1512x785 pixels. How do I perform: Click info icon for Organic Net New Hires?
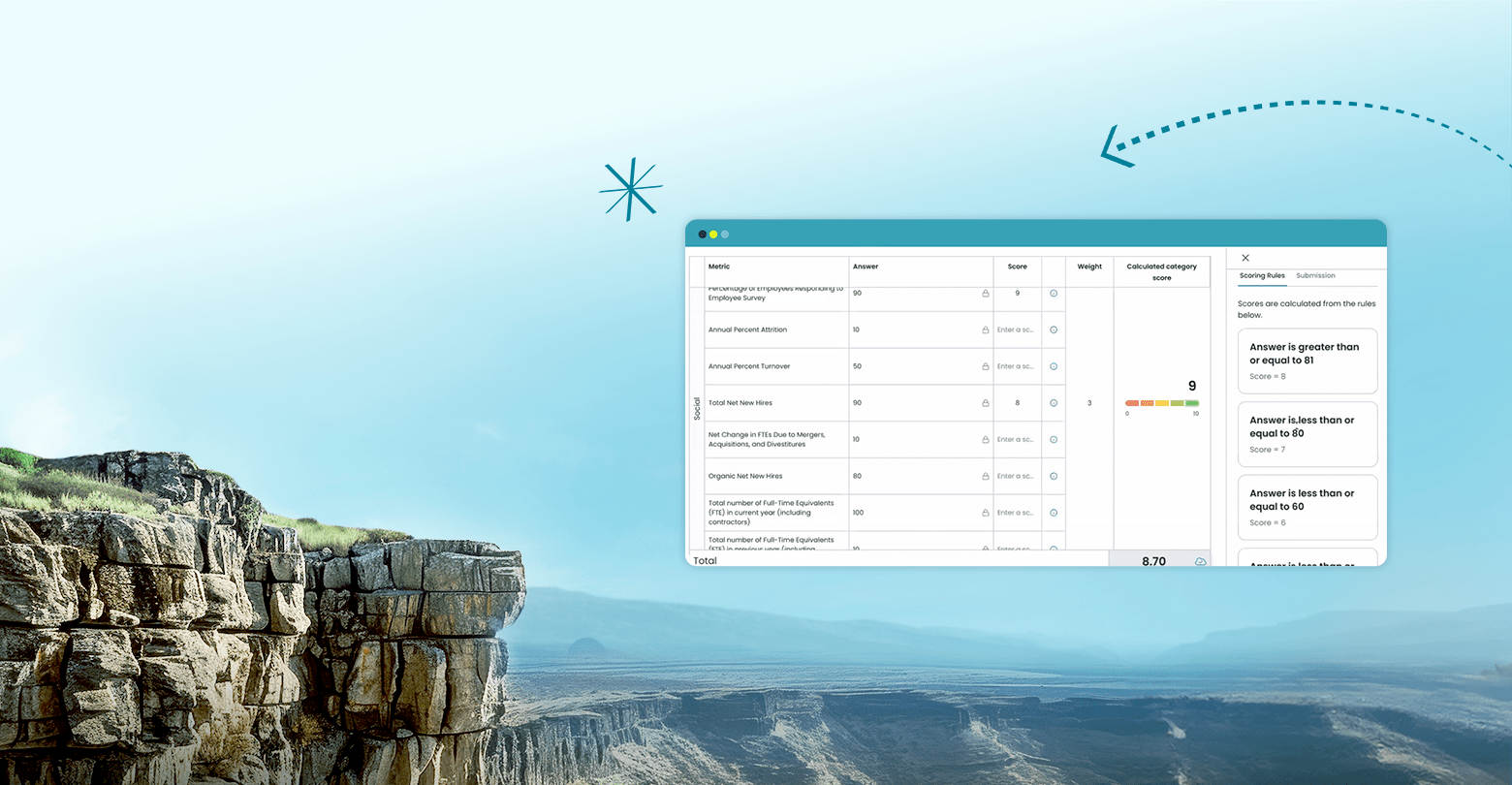point(1054,476)
